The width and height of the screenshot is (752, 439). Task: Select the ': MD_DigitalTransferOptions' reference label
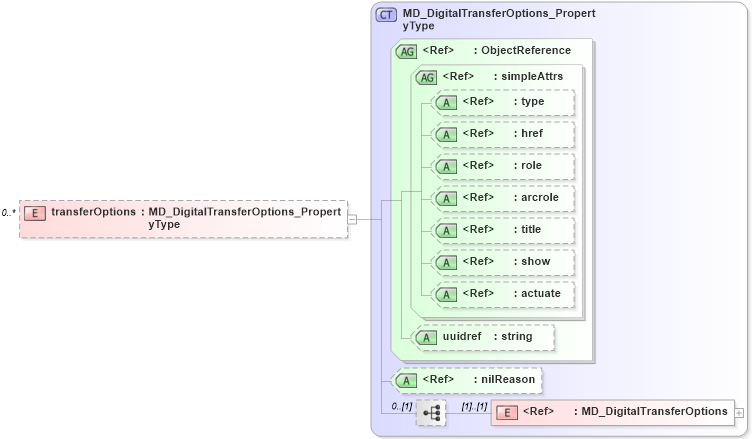[x=651, y=411]
